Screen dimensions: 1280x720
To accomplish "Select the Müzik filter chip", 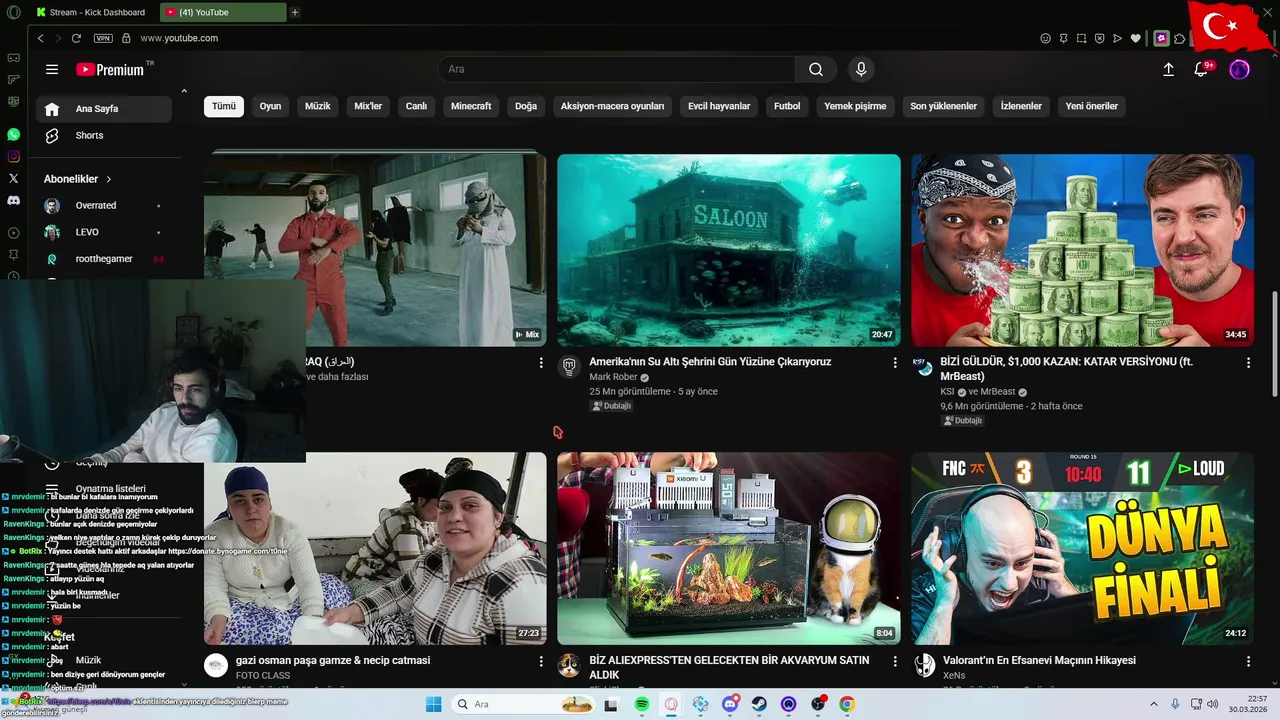I will pyautogui.click(x=317, y=106).
